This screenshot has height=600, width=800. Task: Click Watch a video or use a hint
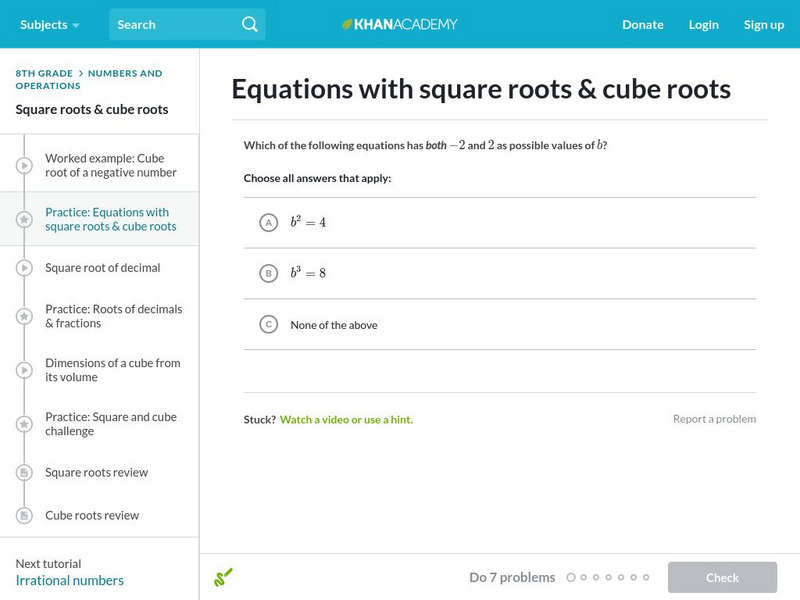pyautogui.click(x=346, y=420)
